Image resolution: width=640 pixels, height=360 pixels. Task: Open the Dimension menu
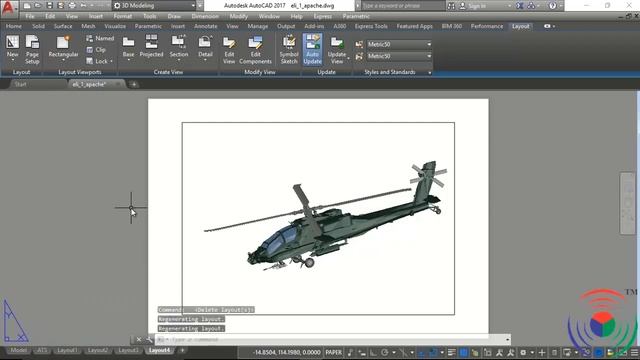205,16
